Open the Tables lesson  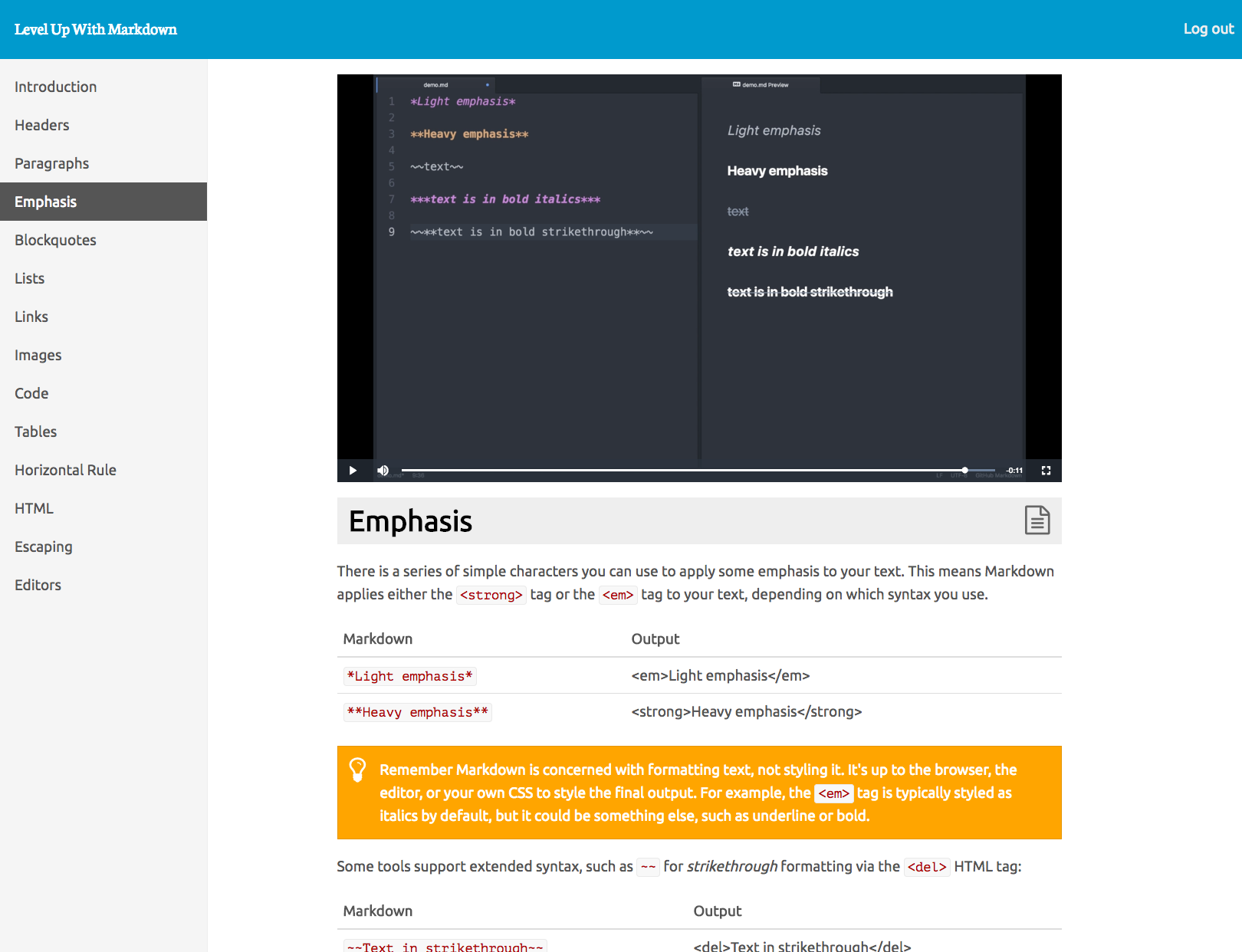[35, 432]
